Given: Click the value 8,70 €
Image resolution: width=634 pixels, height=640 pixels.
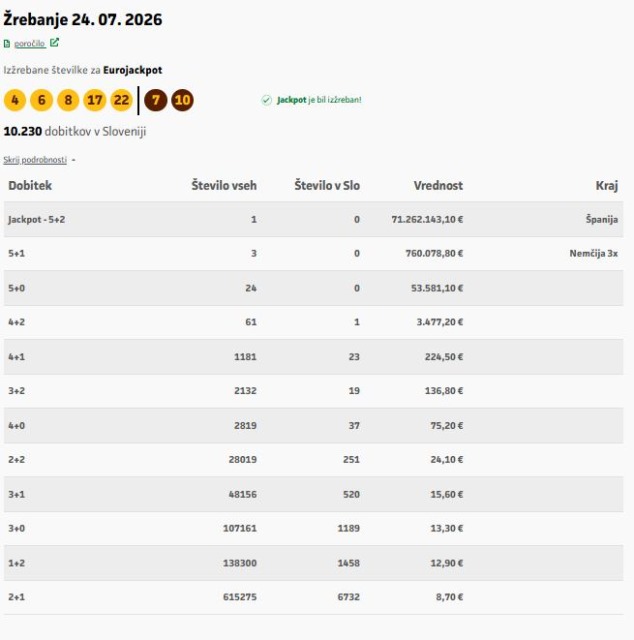Looking at the screenshot, I should coord(449,597).
